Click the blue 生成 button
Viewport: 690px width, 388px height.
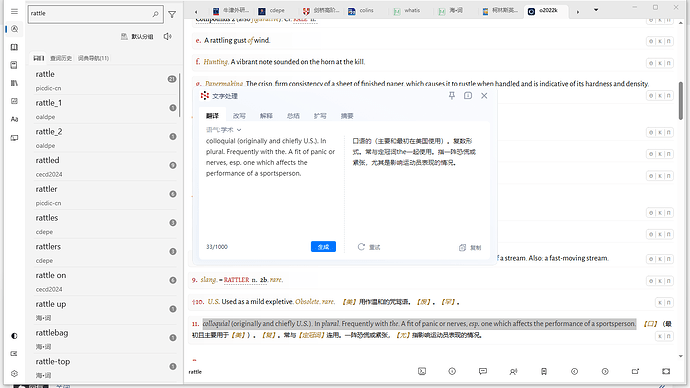point(323,247)
